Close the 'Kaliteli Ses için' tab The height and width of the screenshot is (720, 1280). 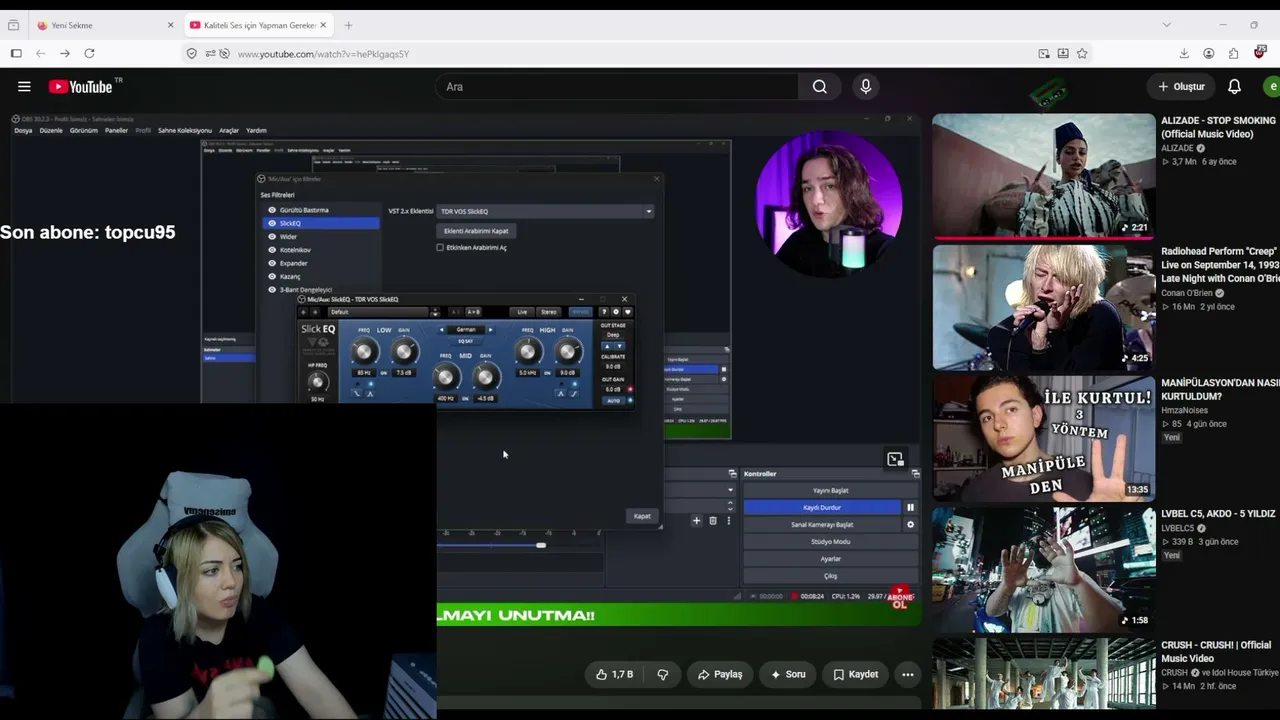click(x=323, y=25)
